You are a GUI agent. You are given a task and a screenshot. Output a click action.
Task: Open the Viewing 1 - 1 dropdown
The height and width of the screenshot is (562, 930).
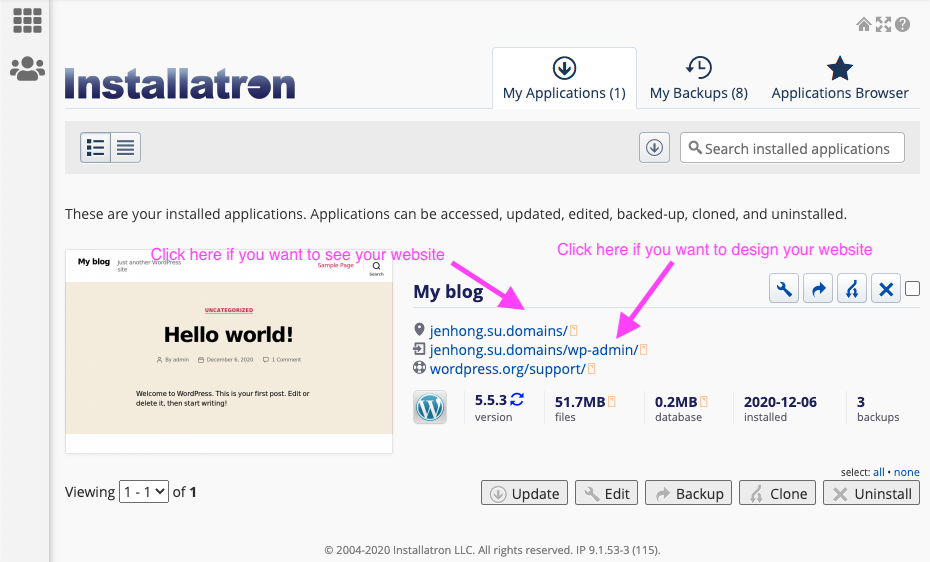(144, 491)
